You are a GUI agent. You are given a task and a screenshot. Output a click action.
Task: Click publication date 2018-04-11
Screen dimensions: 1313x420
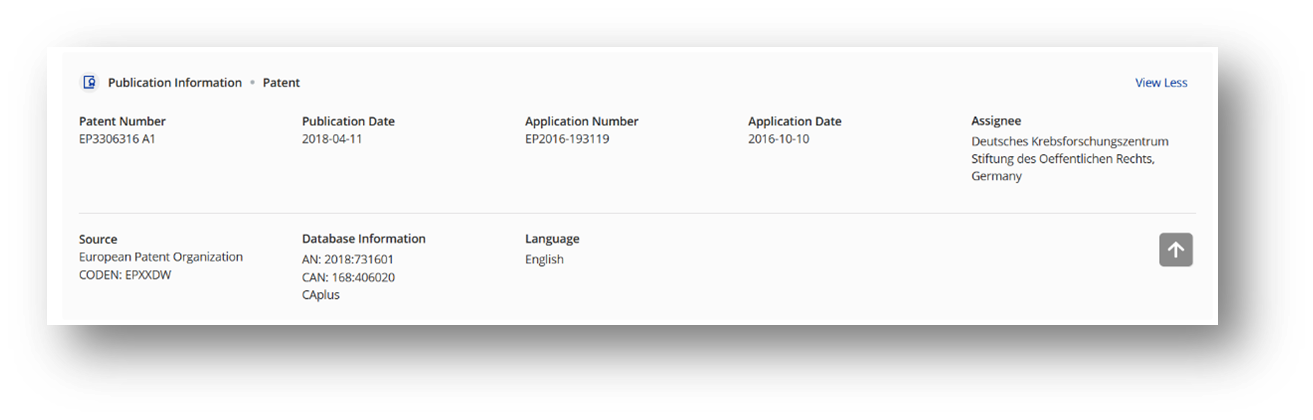332,139
